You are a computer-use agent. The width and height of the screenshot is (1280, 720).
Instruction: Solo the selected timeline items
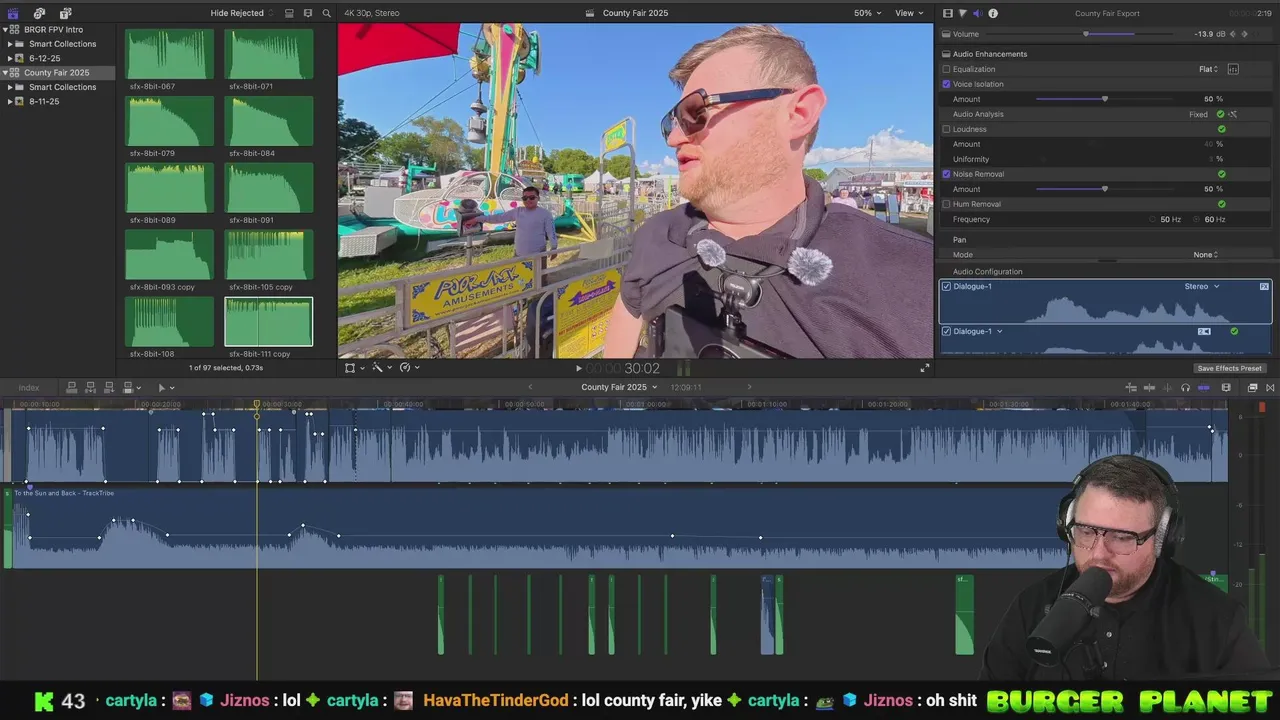[x=1185, y=387]
